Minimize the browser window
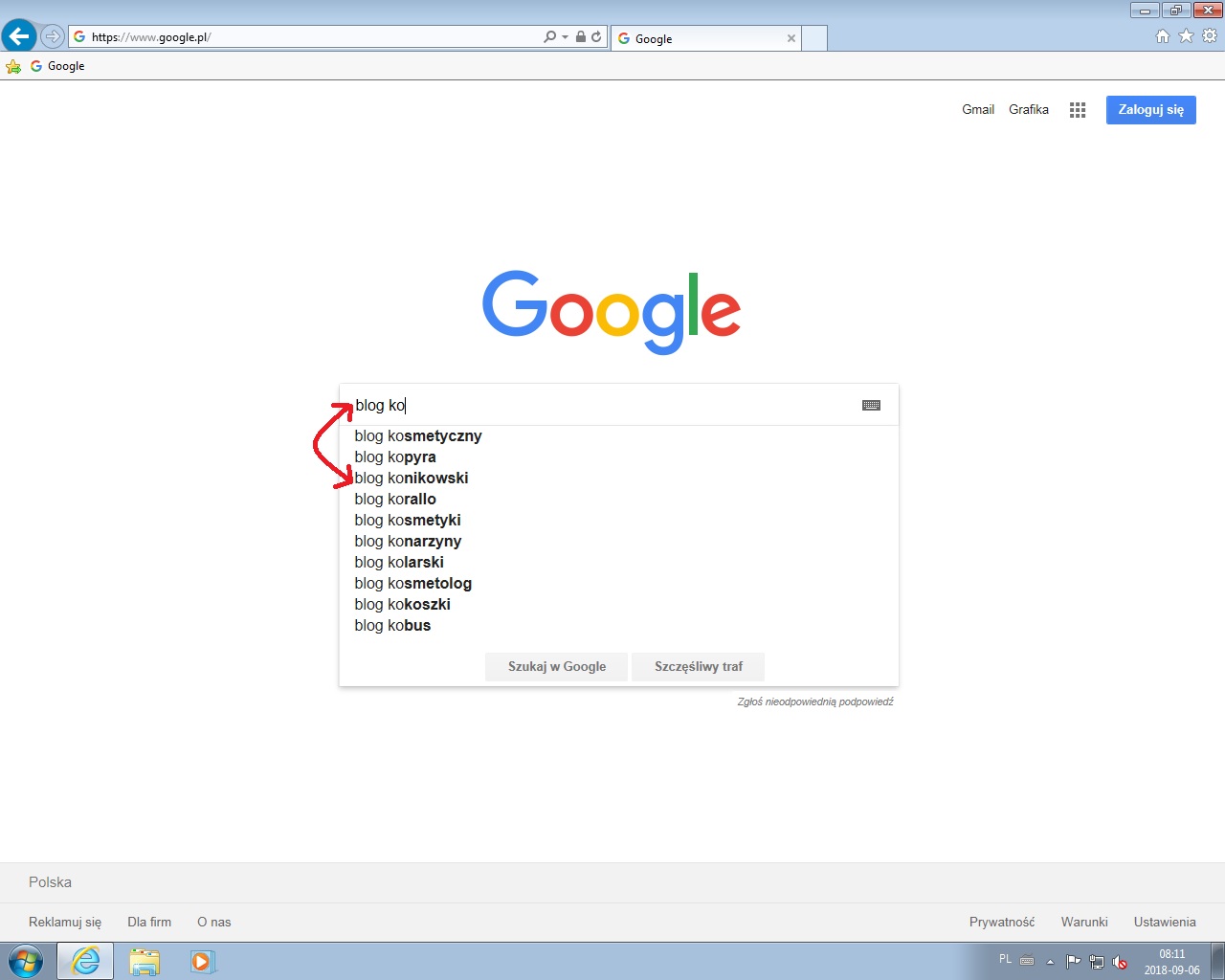 tap(1145, 11)
